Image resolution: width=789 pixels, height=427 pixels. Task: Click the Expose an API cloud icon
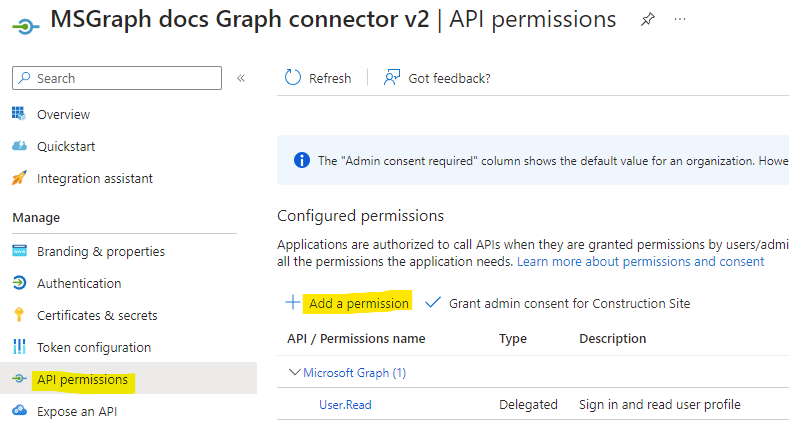click(19, 410)
